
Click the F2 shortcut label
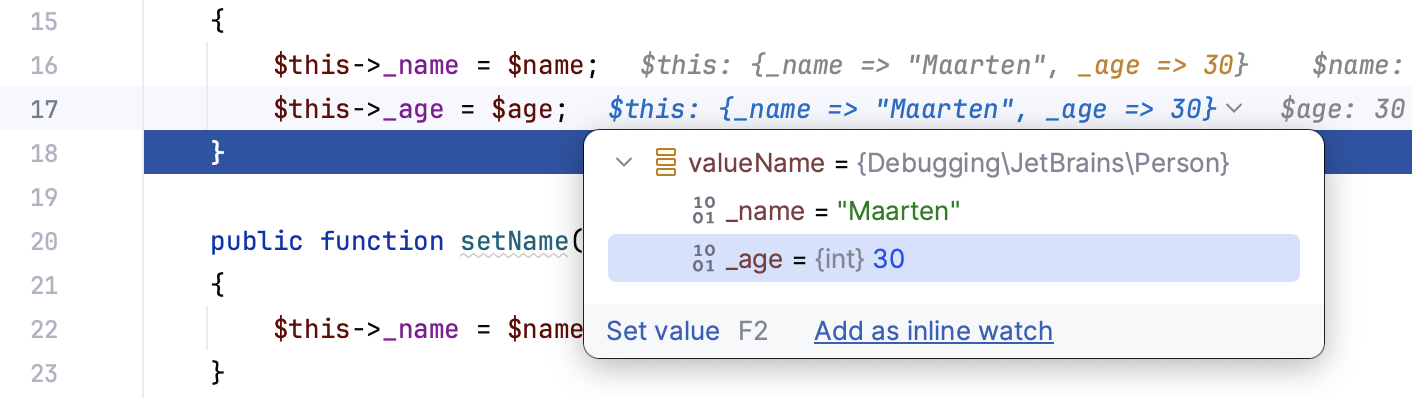point(753,331)
